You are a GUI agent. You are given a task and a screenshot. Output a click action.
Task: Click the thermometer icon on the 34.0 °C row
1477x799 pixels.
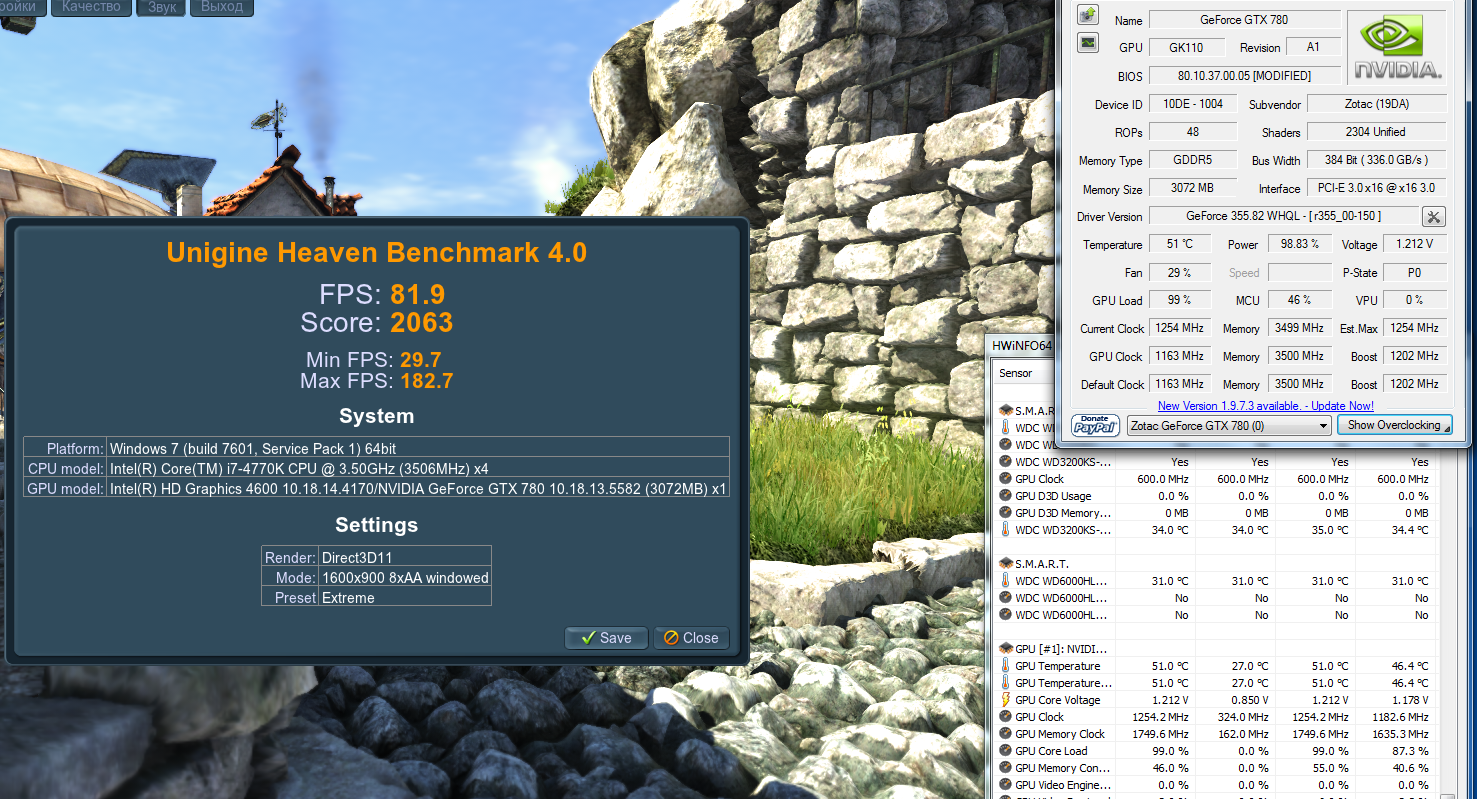pyautogui.click(x=1005, y=530)
